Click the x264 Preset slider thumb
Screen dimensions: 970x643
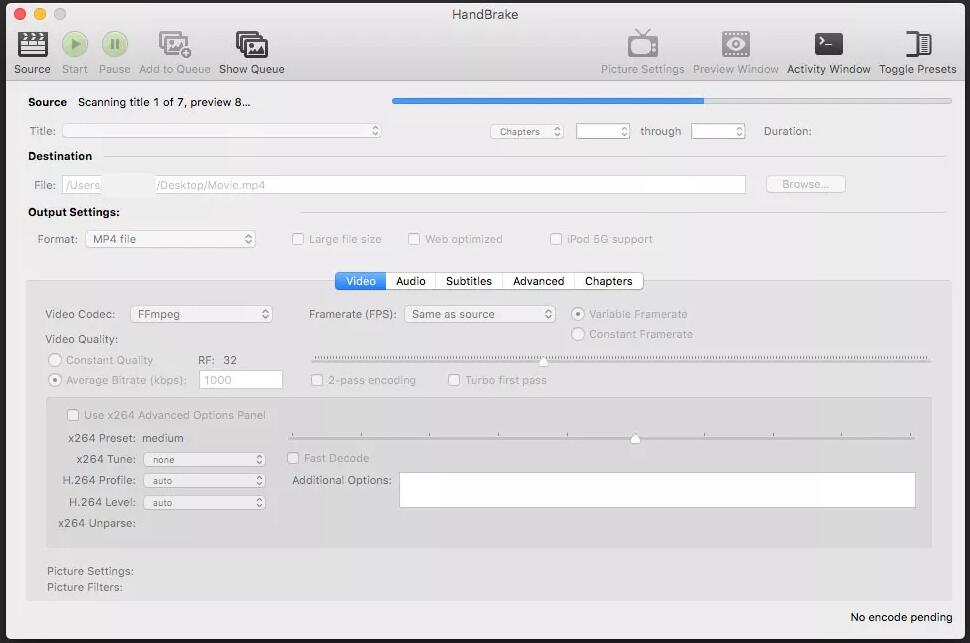[x=635, y=438]
